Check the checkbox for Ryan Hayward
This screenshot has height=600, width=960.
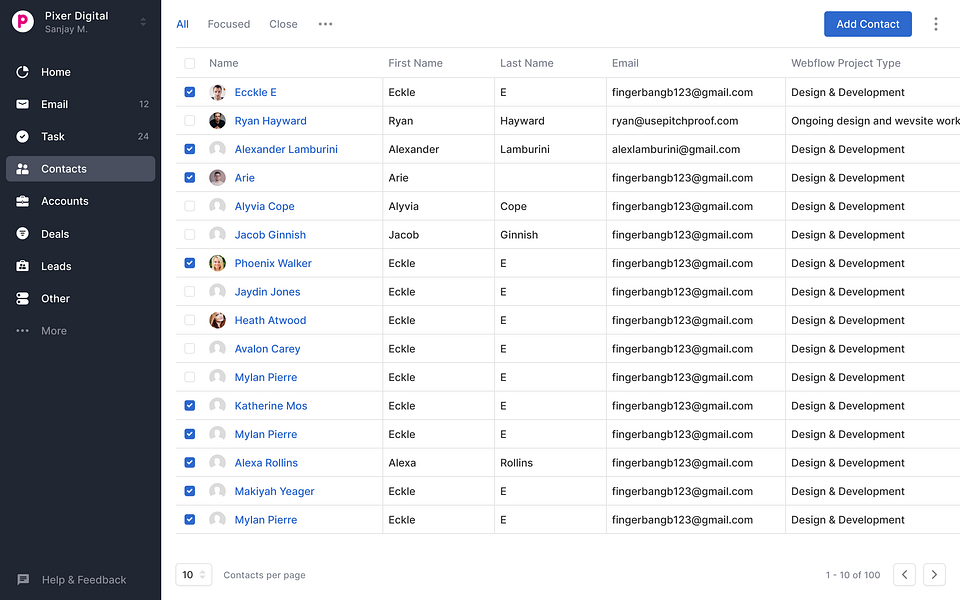pyautogui.click(x=189, y=120)
